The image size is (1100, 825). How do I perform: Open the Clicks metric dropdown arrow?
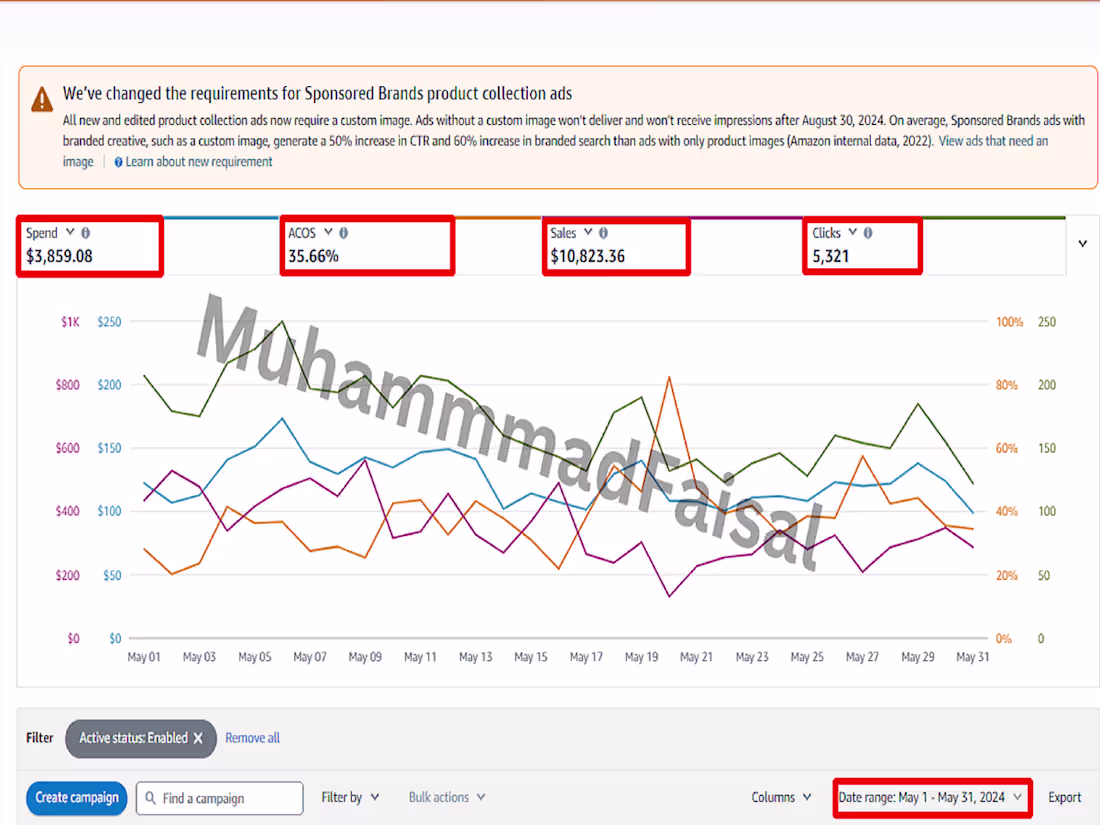(852, 232)
